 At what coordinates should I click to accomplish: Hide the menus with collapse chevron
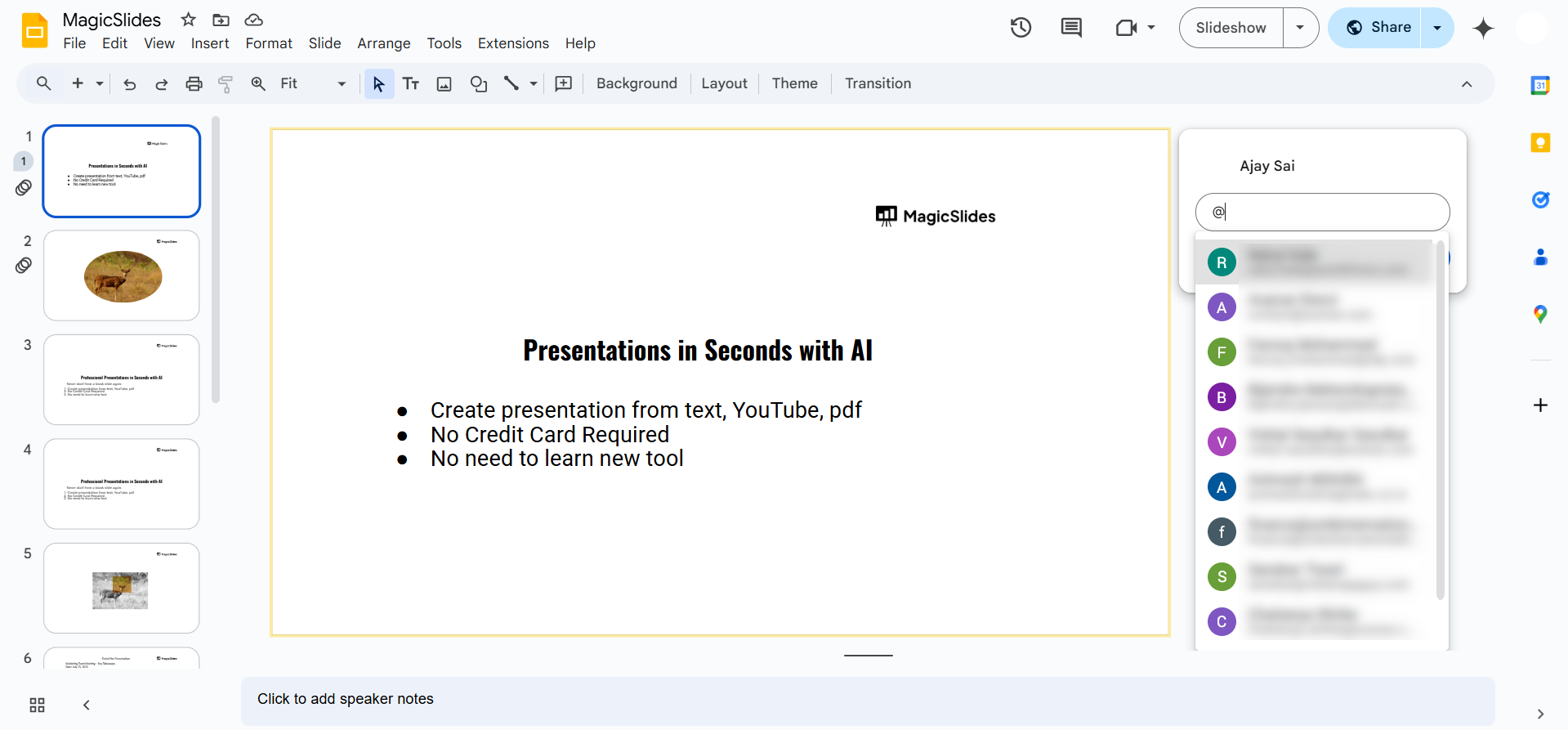point(1467,84)
